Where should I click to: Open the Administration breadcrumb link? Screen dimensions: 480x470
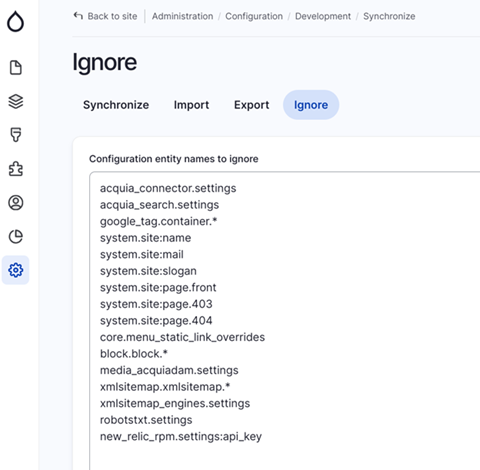click(182, 16)
